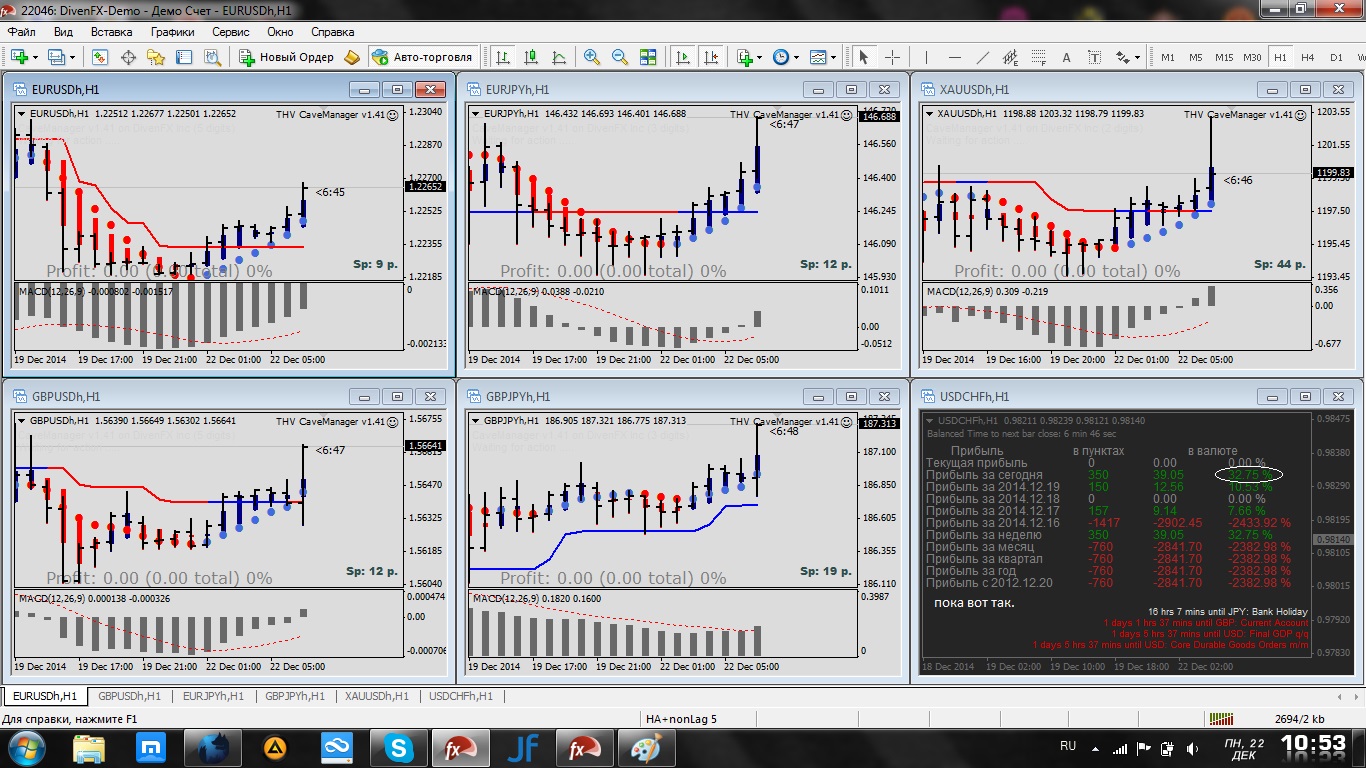
Task: Open Skype from the taskbar
Action: 400,748
